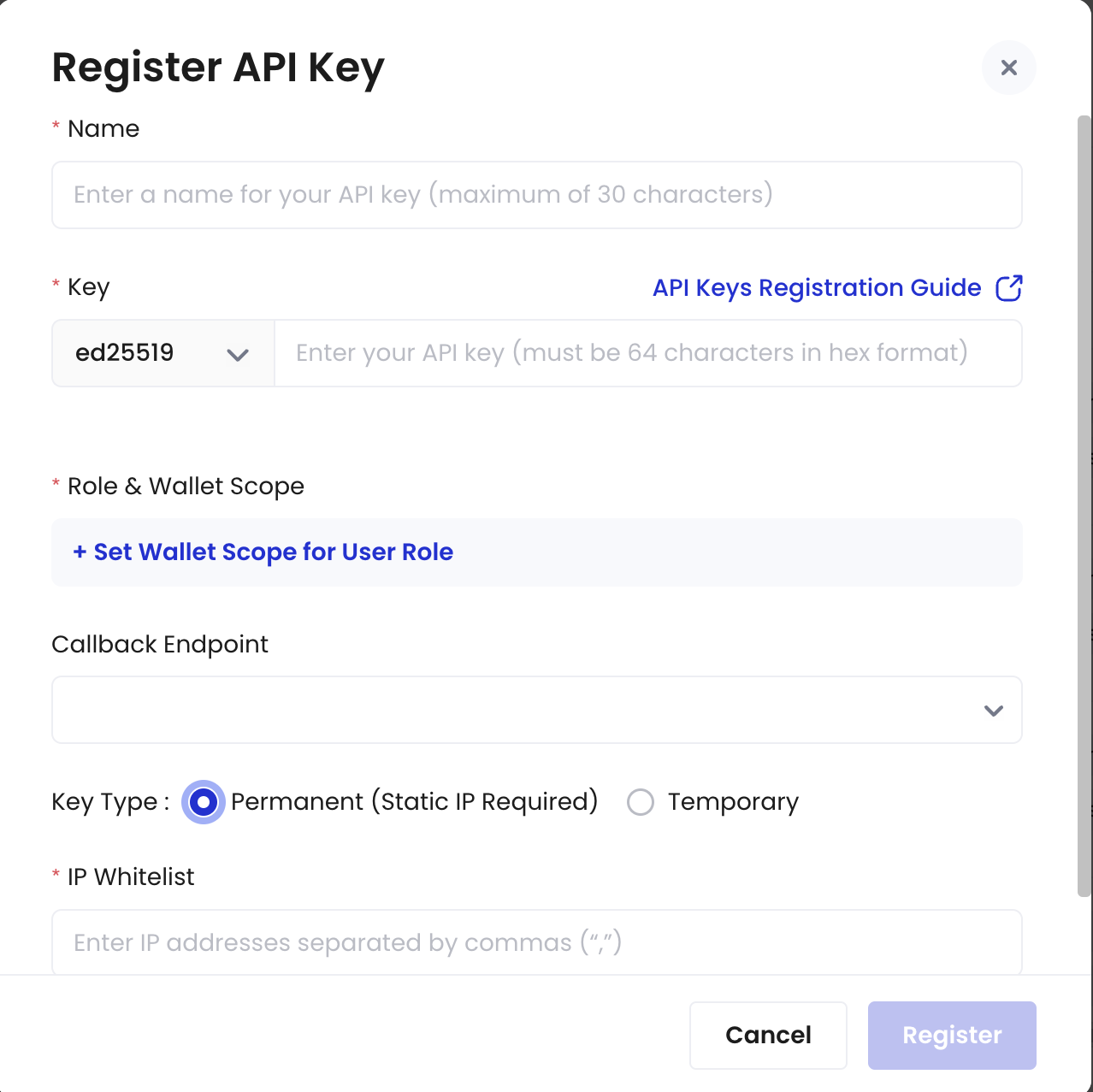Click the external-link icon beside Registration Guide

point(1009,288)
